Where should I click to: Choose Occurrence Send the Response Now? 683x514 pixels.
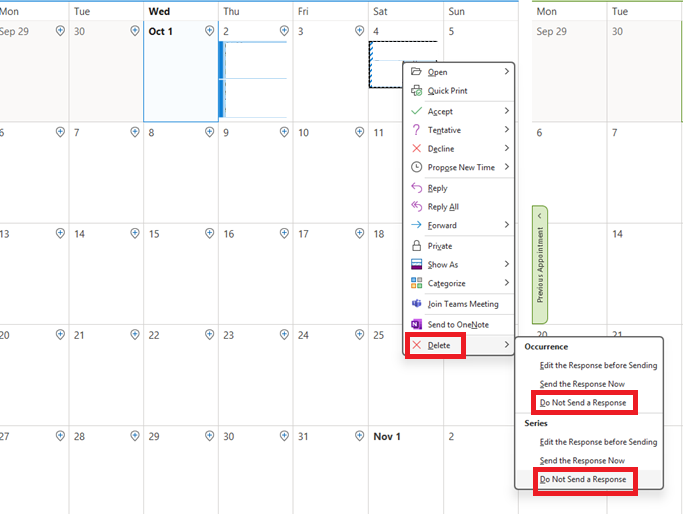[589, 384]
